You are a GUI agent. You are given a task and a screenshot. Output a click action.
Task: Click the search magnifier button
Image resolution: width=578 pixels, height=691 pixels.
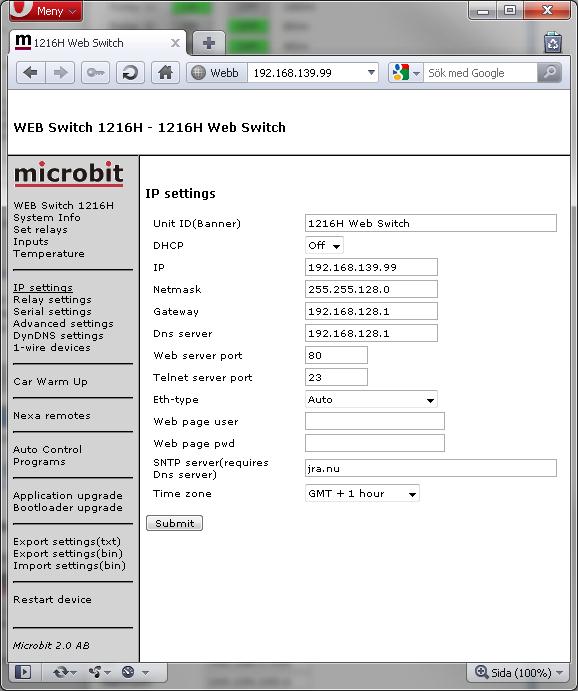[549, 73]
